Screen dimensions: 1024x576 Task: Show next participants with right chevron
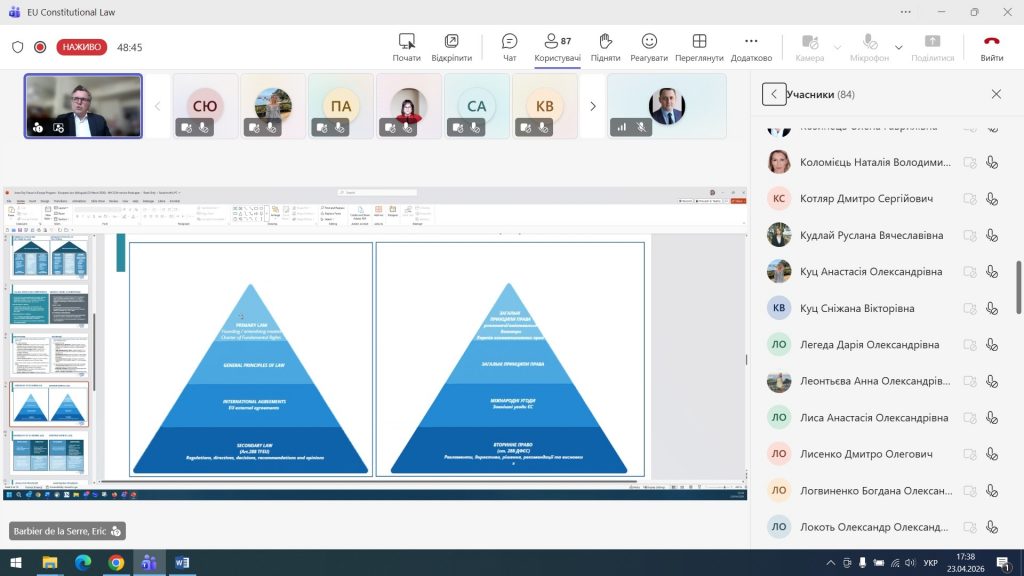593,106
